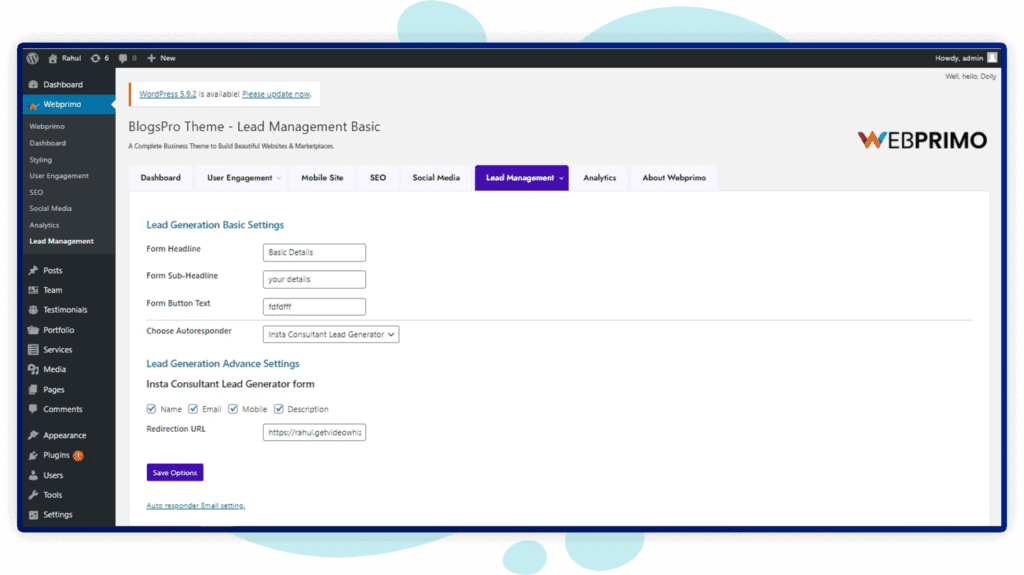Open Webprimo item in the sidebar submenu
This screenshot has height=575, width=1024.
47,126
